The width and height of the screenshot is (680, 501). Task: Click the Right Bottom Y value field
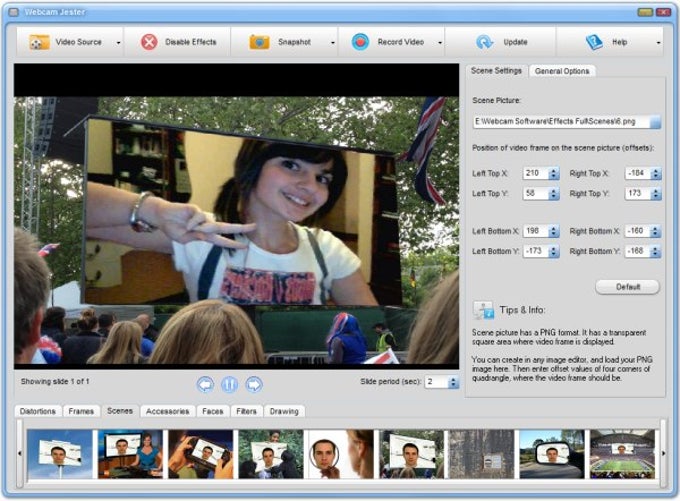pos(638,251)
